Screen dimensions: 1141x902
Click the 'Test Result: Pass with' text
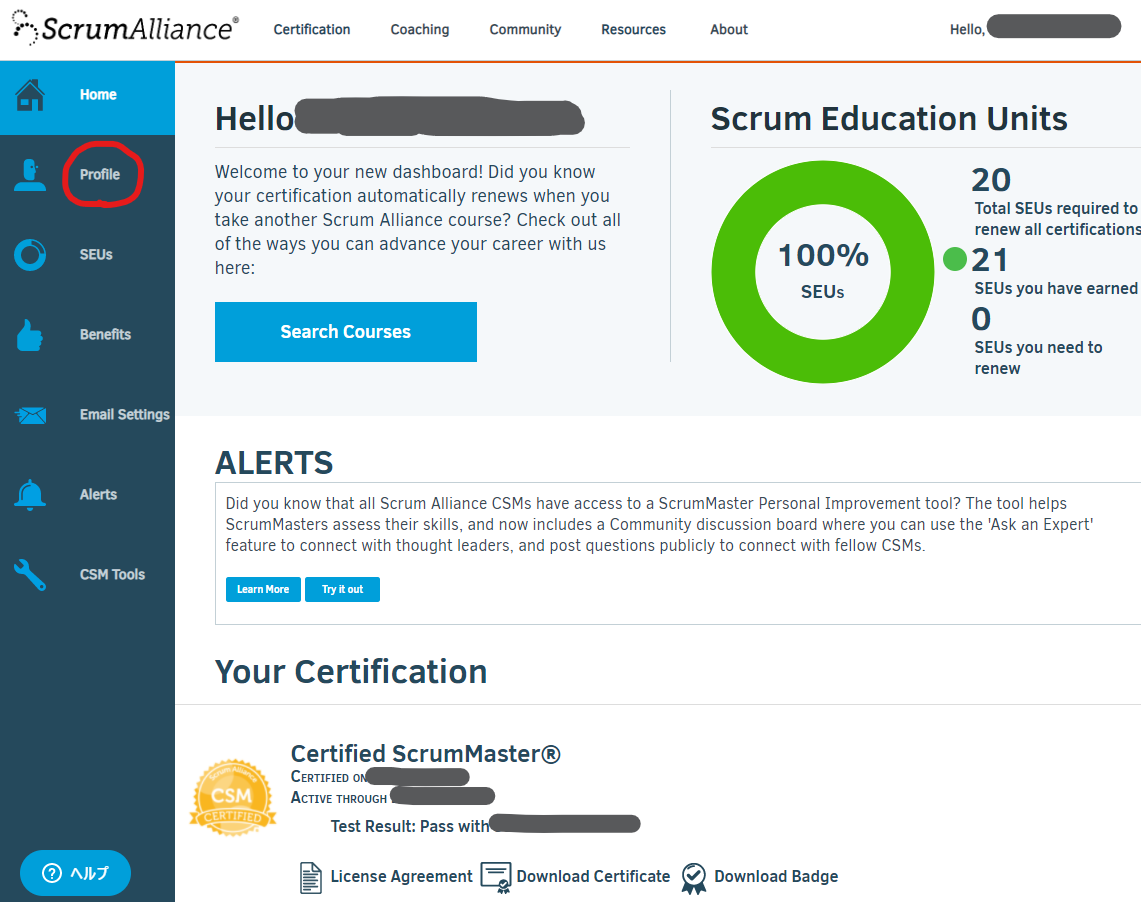point(410,826)
